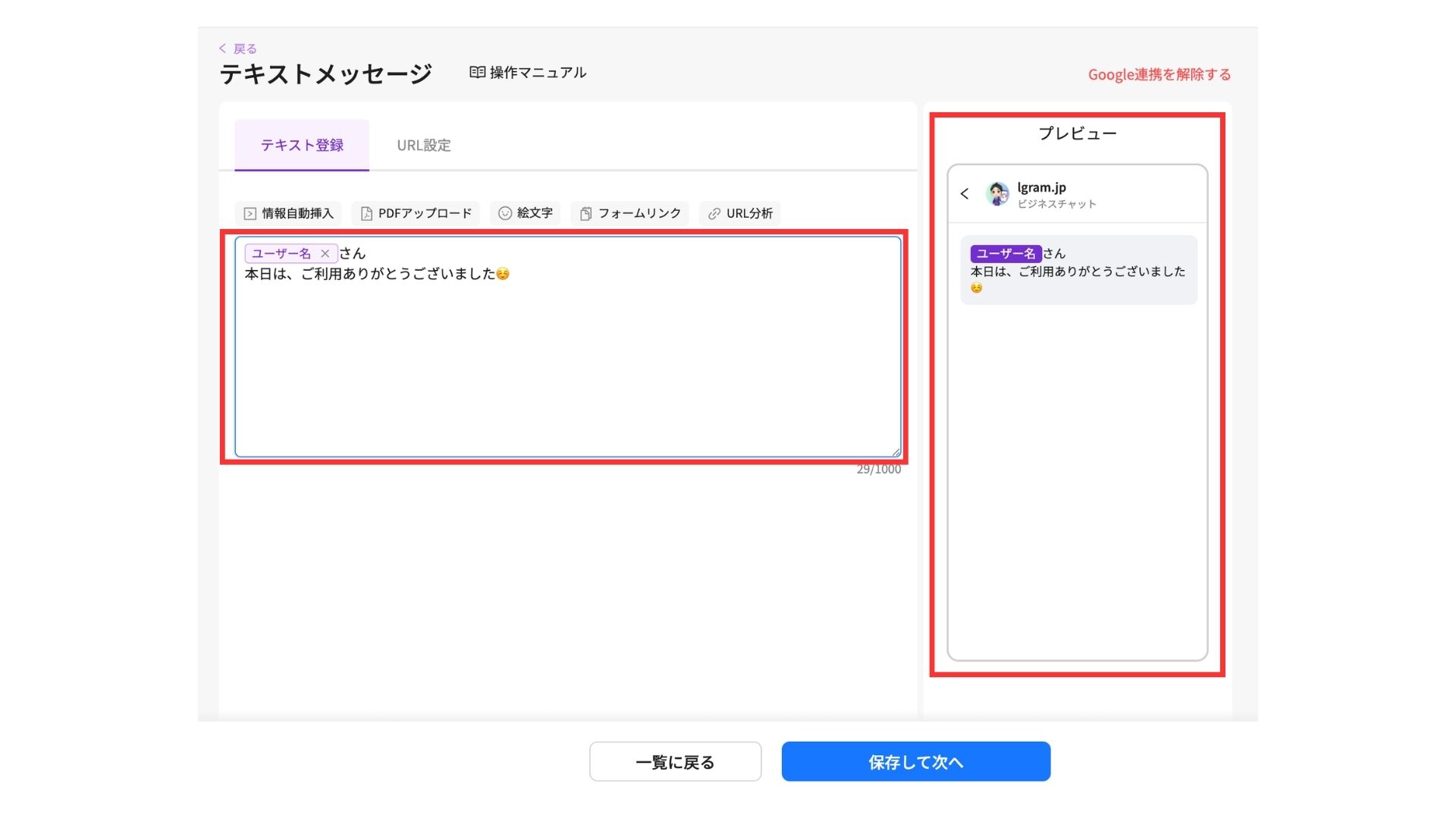Viewport: 1456px width, 819px height.
Task: Click Google連携を解除する link
Action: (x=1159, y=74)
